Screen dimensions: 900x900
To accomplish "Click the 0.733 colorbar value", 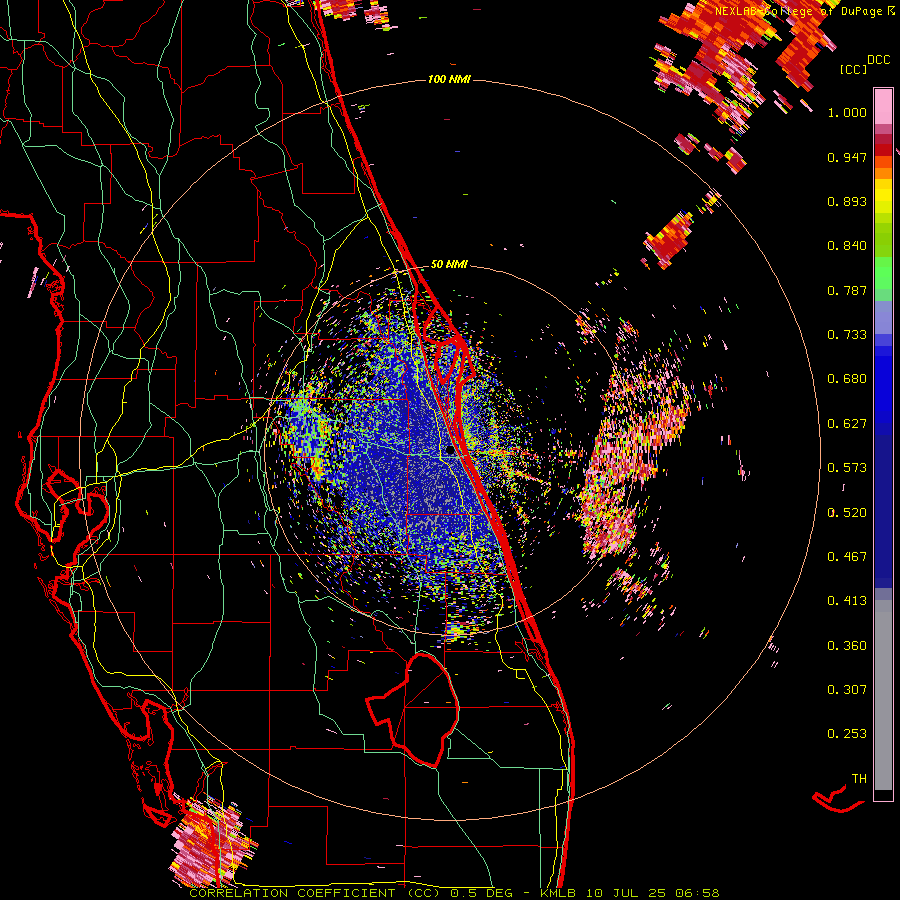I will pos(847,335).
